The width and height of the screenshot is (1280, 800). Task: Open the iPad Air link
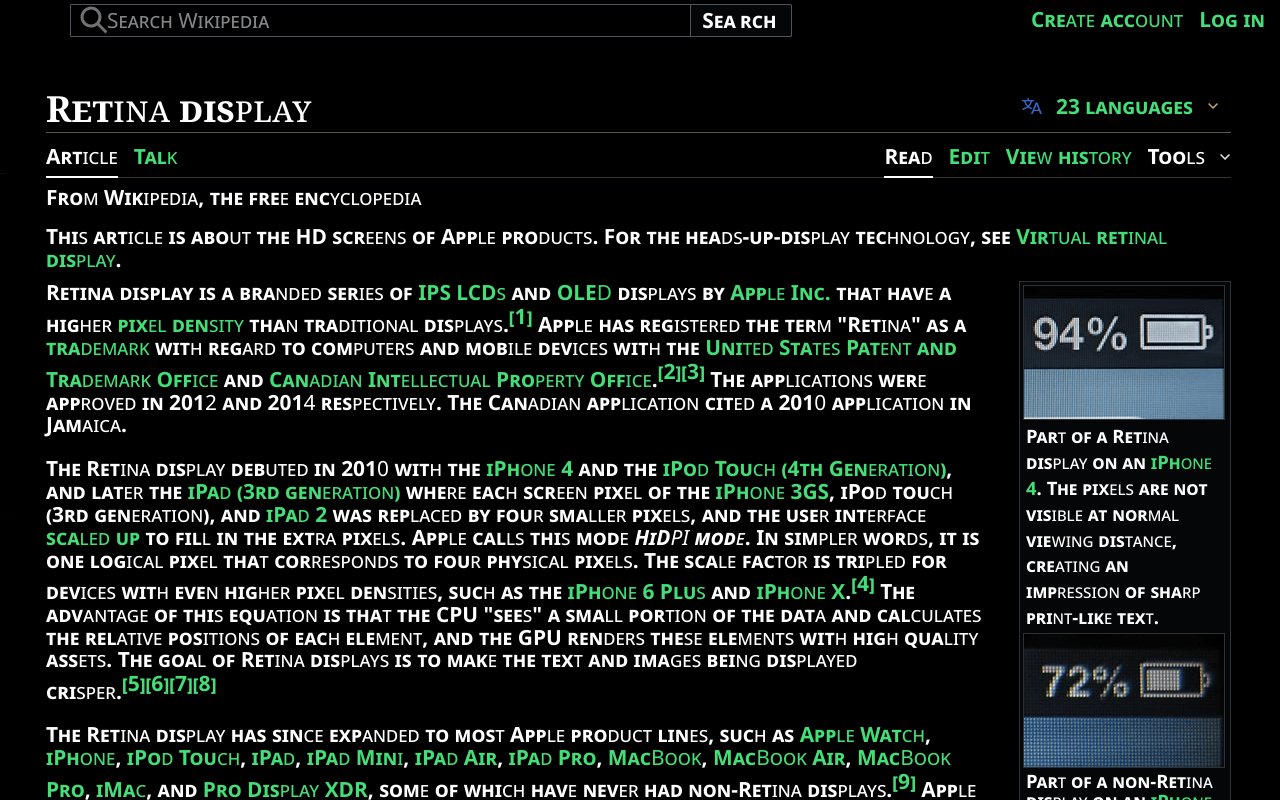point(456,758)
